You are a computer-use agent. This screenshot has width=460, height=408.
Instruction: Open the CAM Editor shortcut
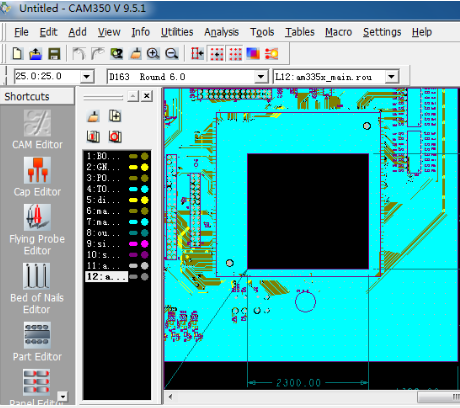[37, 130]
